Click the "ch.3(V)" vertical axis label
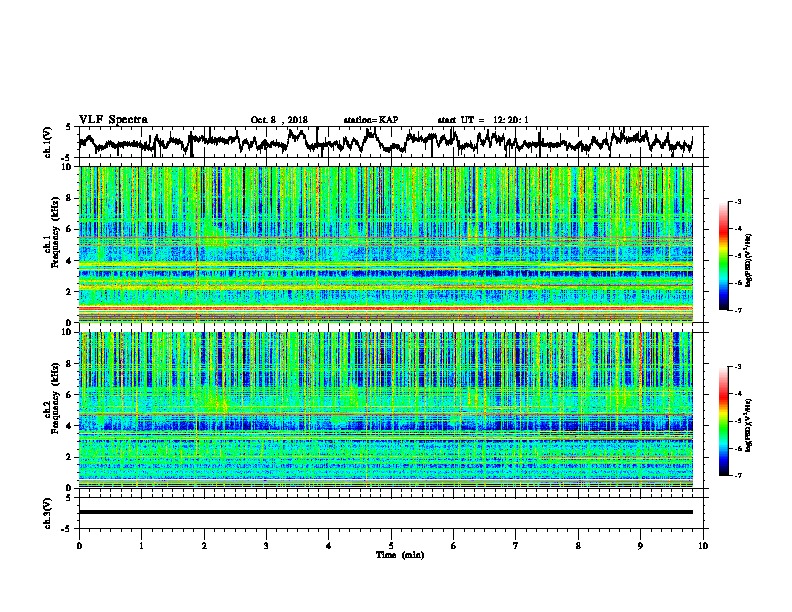The width and height of the screenshot is (792, 612). pos(48,513)
